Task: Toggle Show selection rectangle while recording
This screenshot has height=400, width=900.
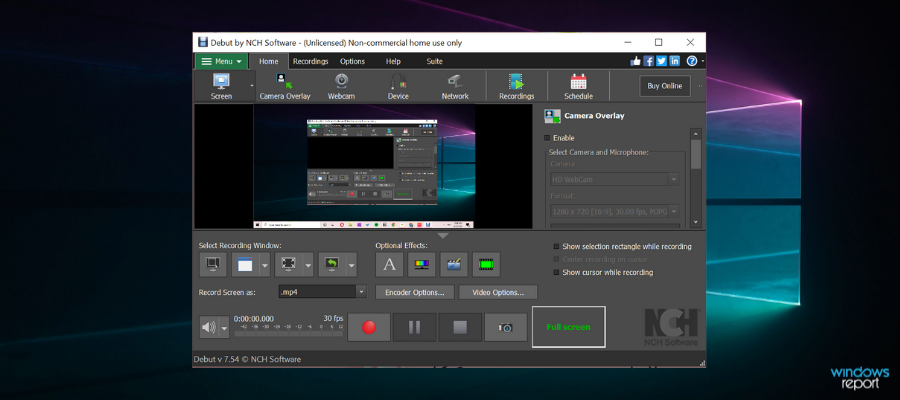Action: click(556, 247)
